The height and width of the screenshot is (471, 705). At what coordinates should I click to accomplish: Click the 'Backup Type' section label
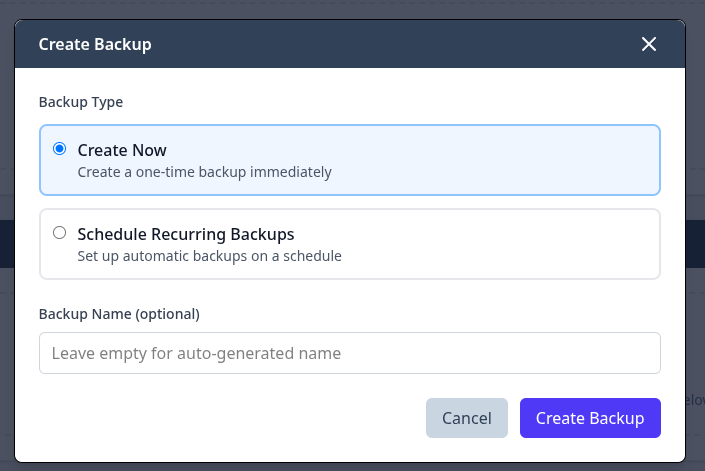[81, 102]
